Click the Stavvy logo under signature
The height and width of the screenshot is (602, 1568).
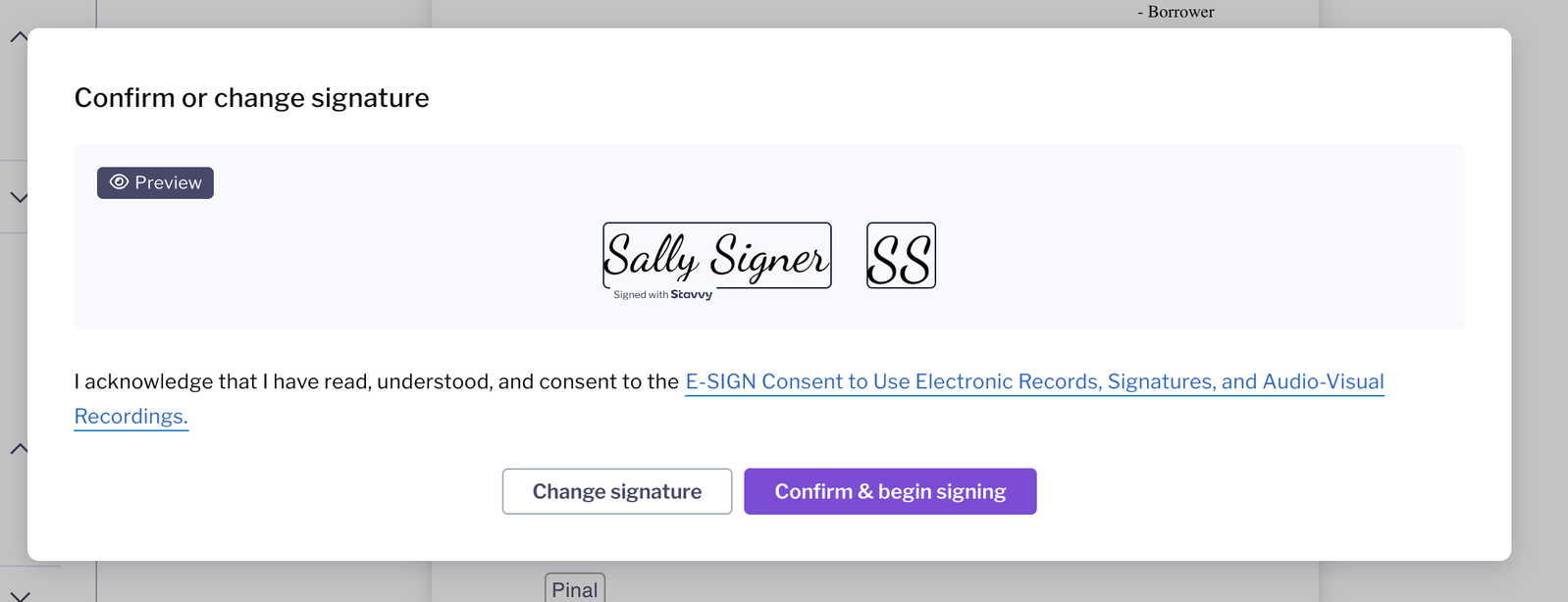(692, 294)
